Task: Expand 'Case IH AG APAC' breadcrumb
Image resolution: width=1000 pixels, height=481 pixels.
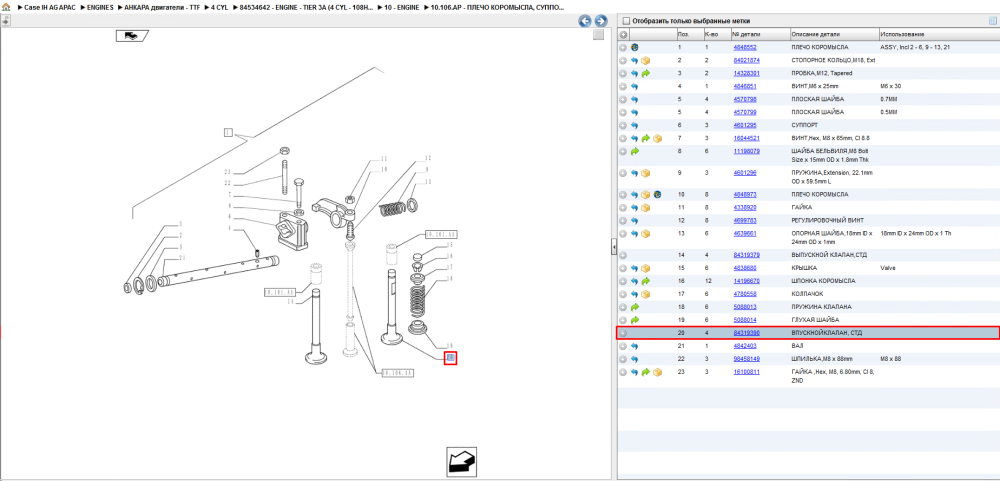Action: (x=51, y=6)
